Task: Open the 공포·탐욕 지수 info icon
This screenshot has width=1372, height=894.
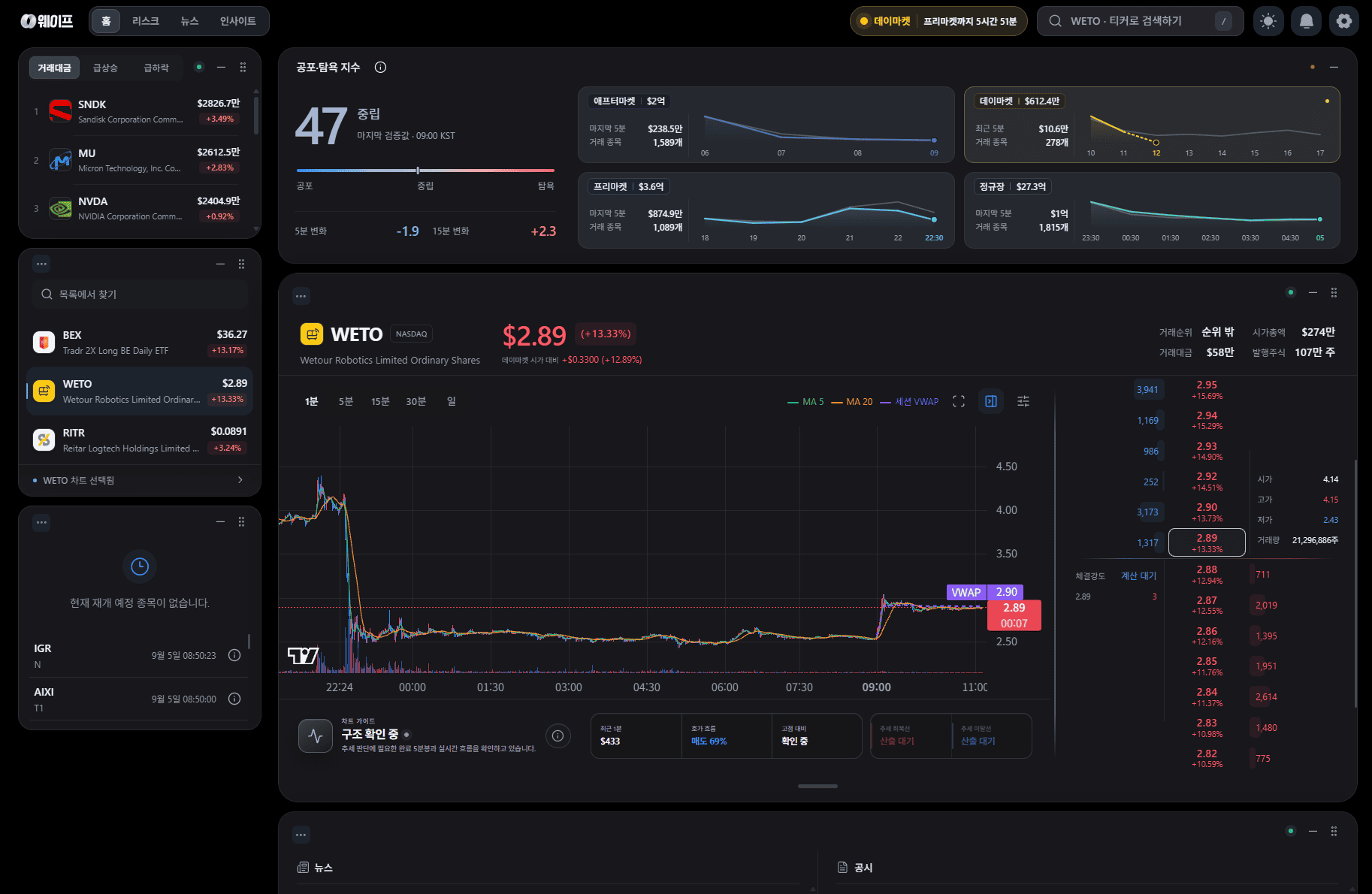Action: [380, 68]
